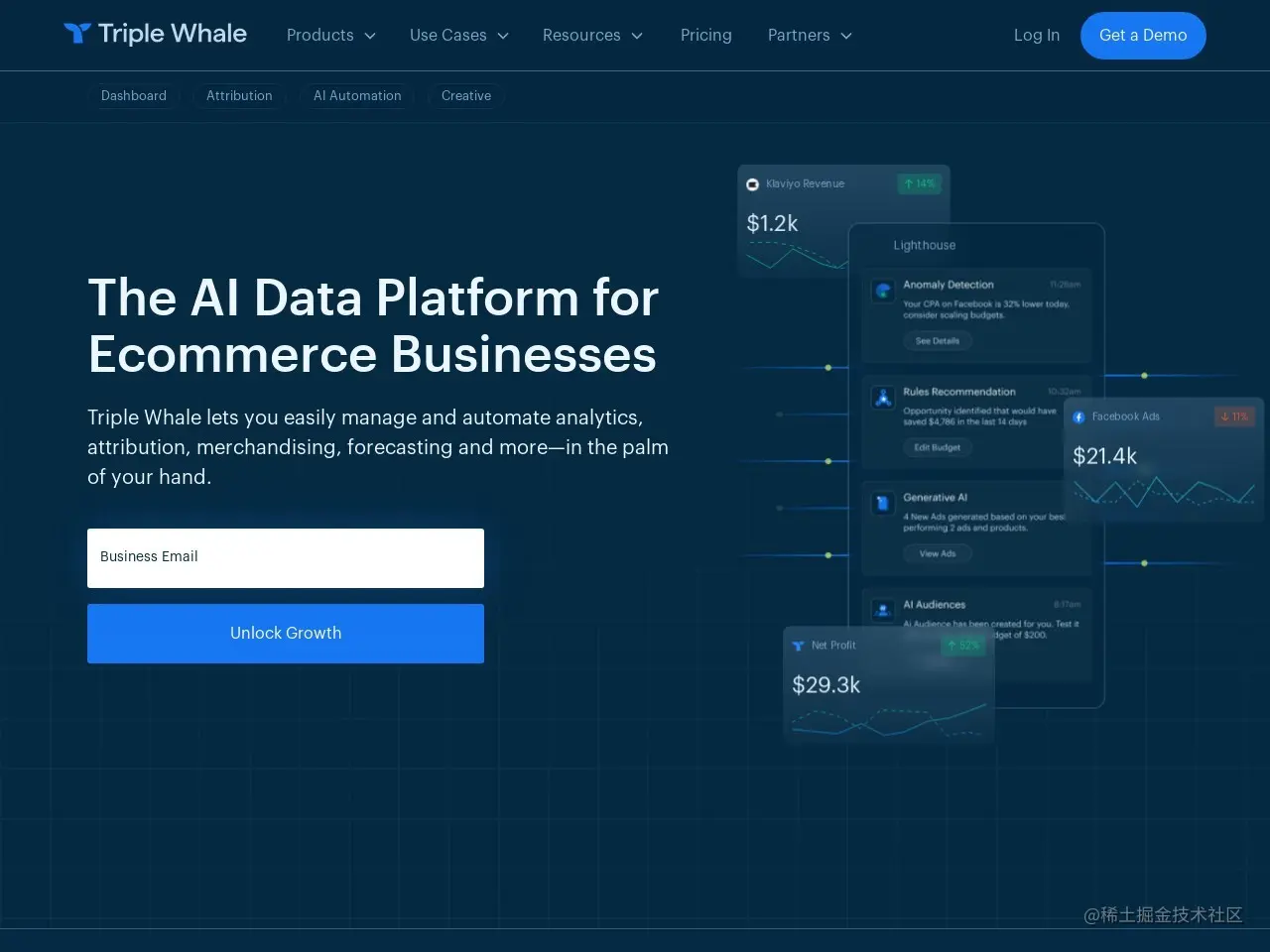
Task: Click the Unlock Growth button
Action: point(286,633)
